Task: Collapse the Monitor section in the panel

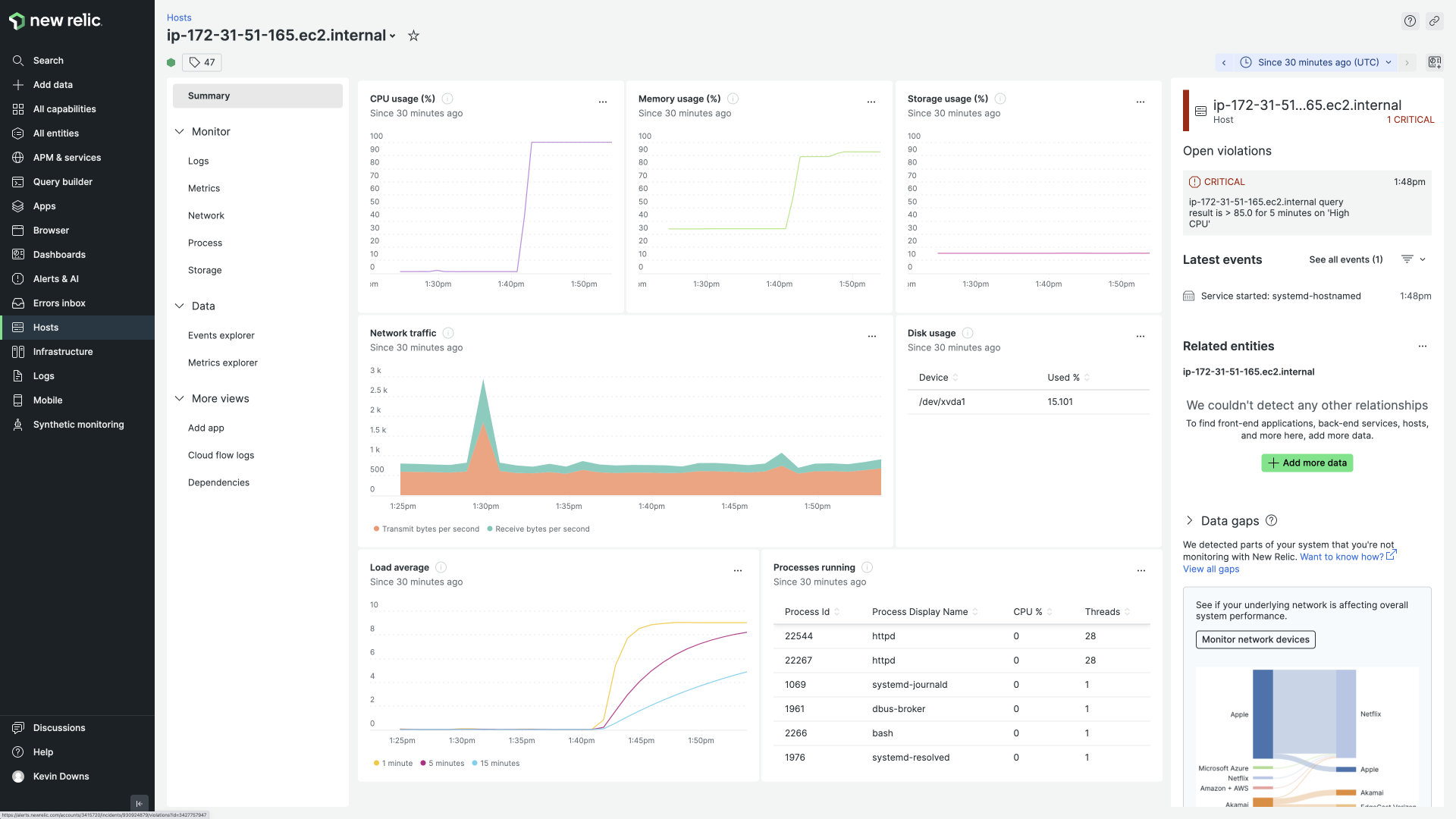Action: 180,131
